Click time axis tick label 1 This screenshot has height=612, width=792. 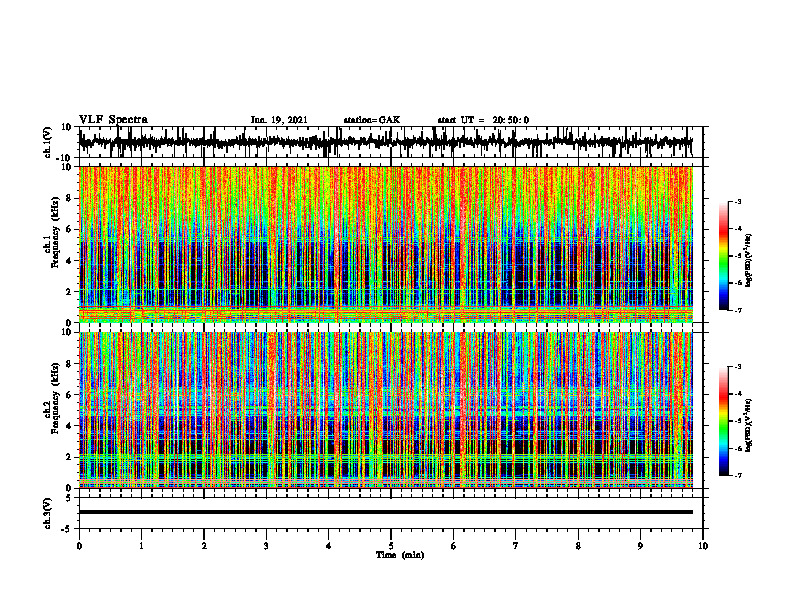141,546
